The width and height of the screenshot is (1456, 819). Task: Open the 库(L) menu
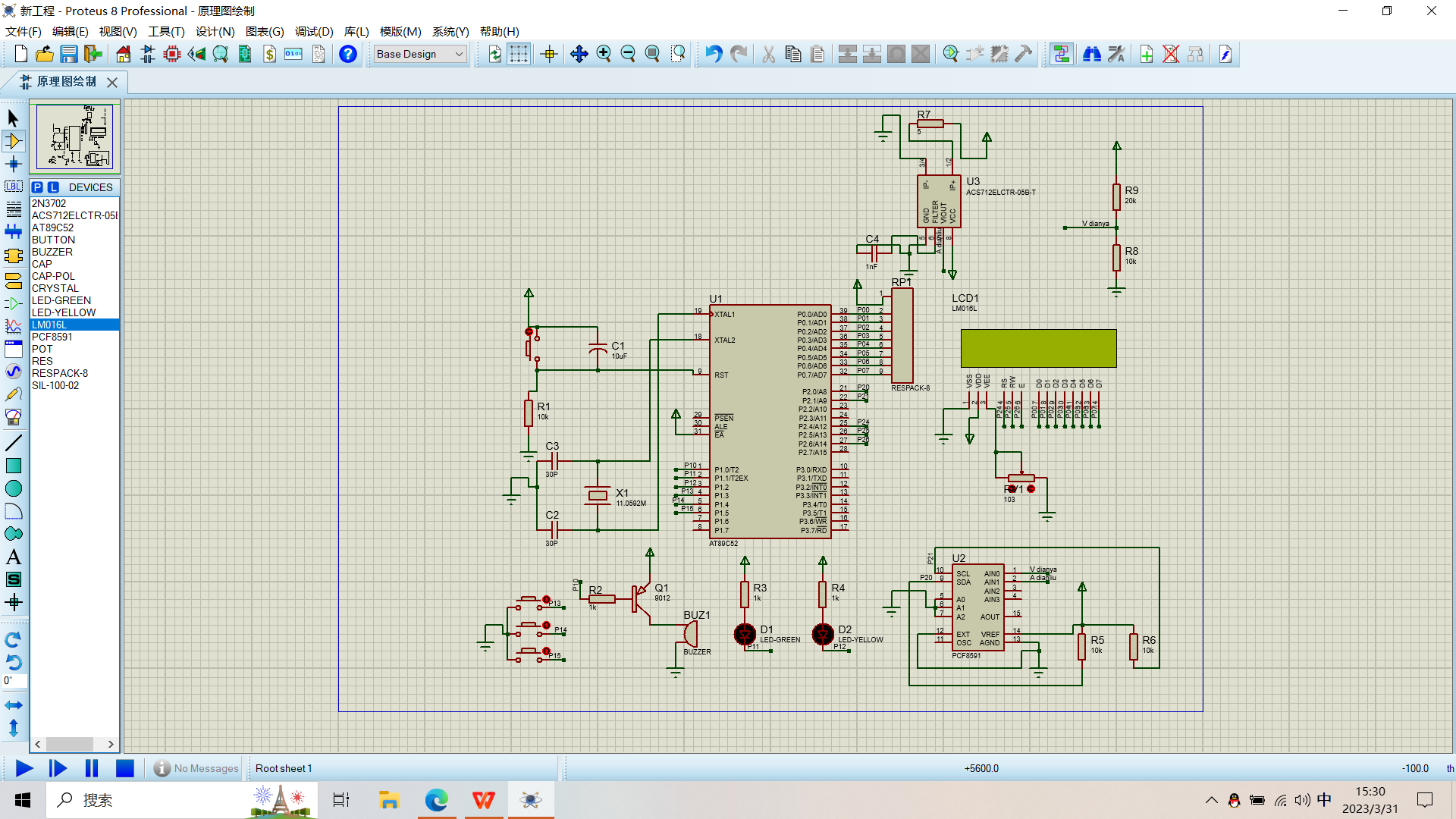coord(356,31)
